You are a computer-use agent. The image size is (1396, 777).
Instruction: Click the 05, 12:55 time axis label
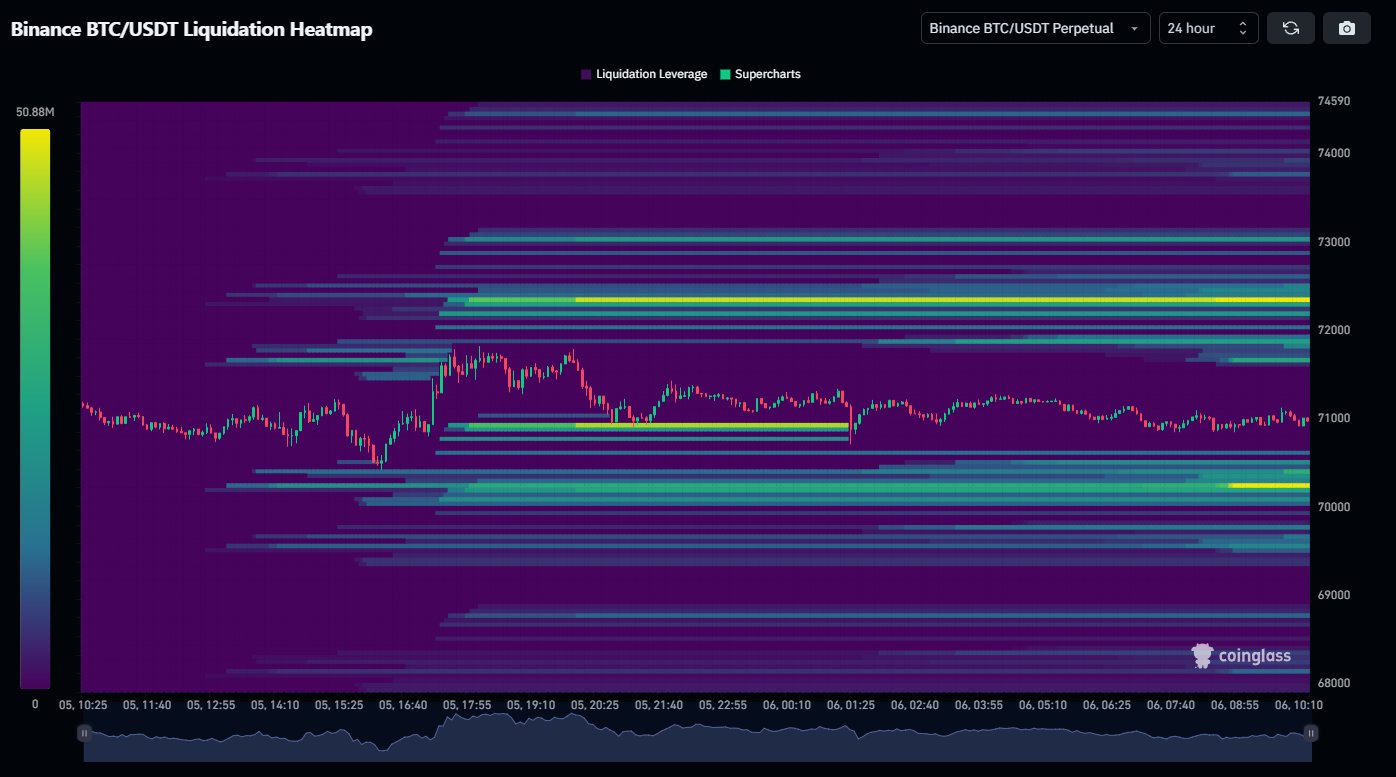pyautogui.click(x=212, y=704)
